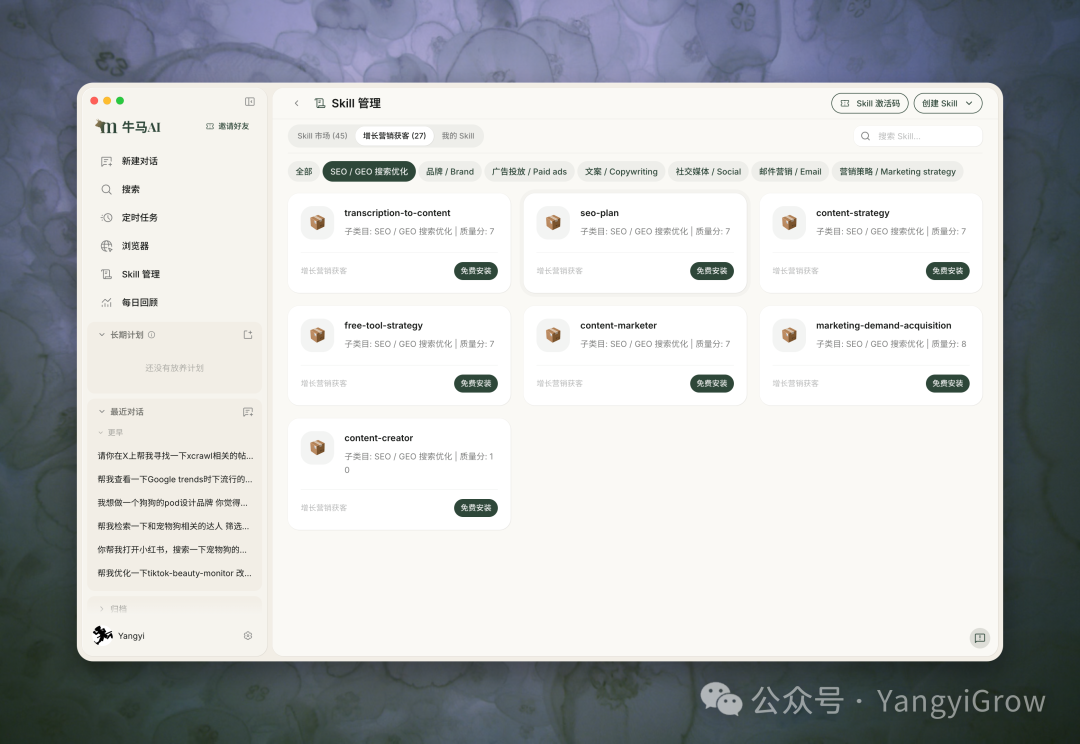Viewport: 1080px width, 744px height.
Task: Select 广告投放 / Paid ads filter
Action: pyautogui.click(x=529, y=172)
